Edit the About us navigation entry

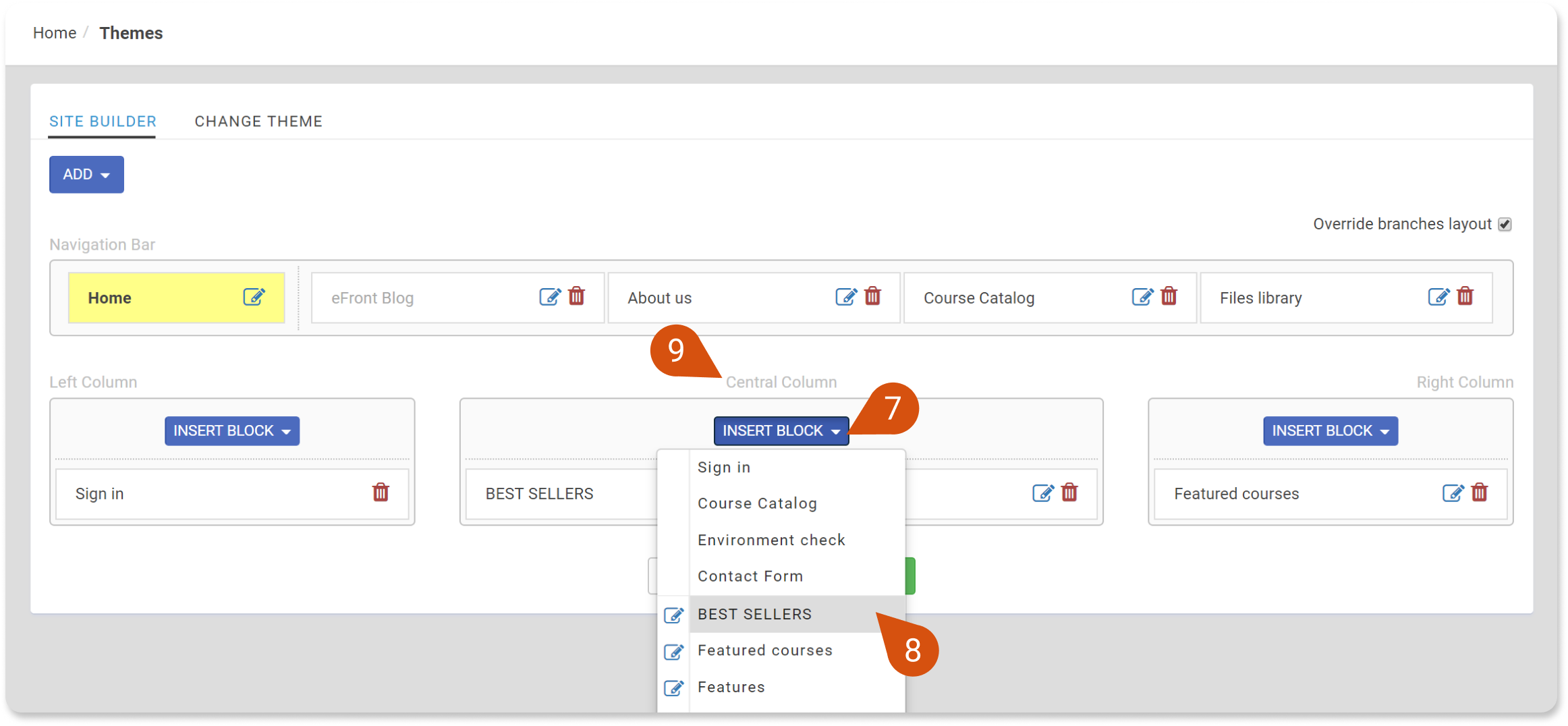pyautogui.click(x=846, y=297)
